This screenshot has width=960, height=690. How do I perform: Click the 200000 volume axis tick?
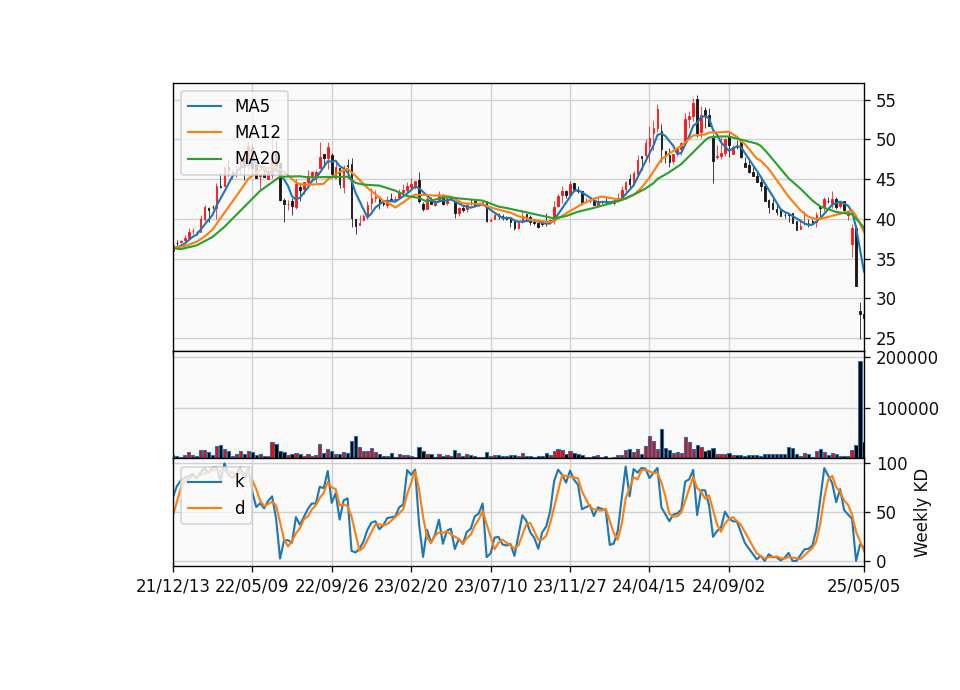[907, 358]
